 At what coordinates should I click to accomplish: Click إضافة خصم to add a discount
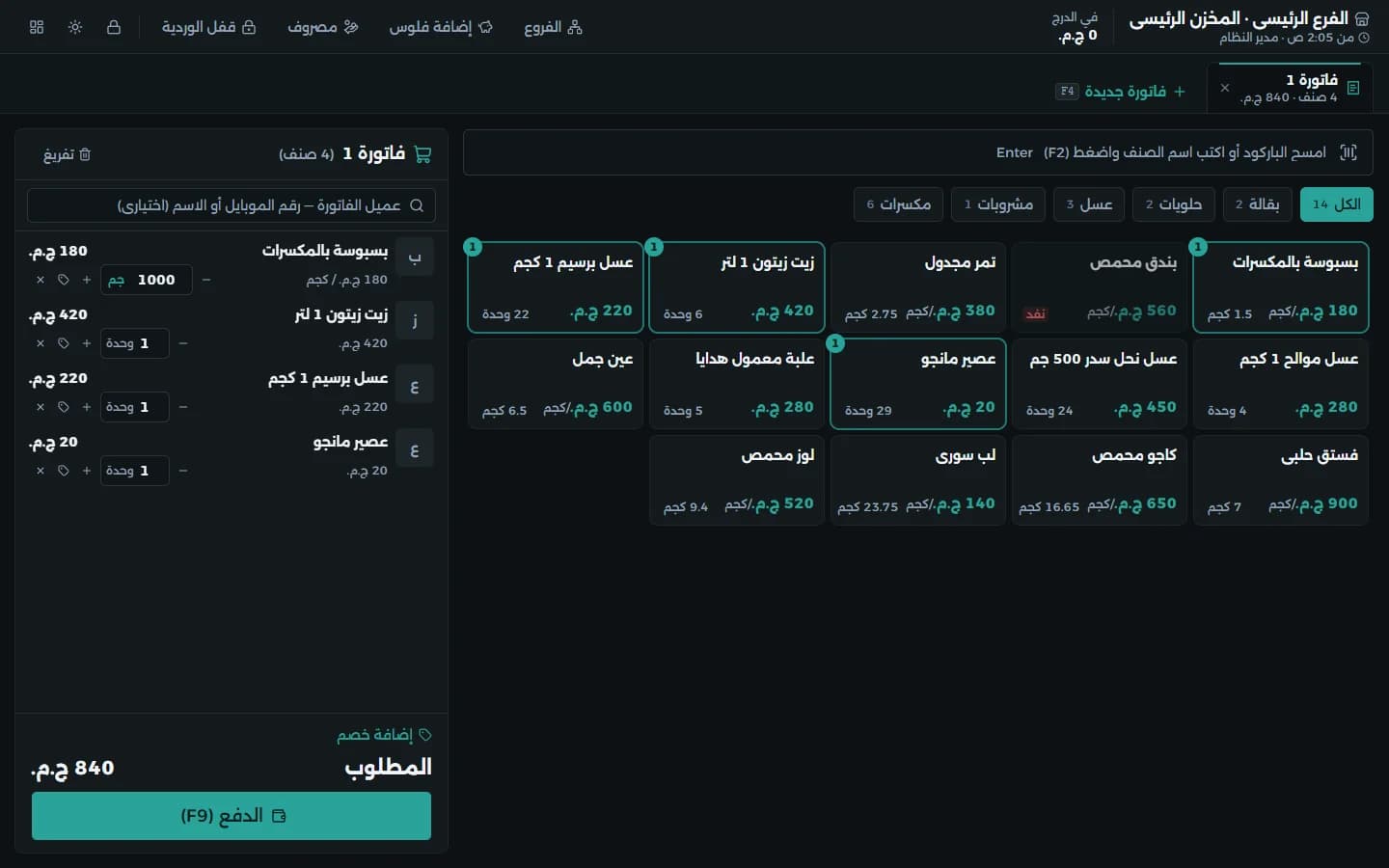(x=384, y=735)
